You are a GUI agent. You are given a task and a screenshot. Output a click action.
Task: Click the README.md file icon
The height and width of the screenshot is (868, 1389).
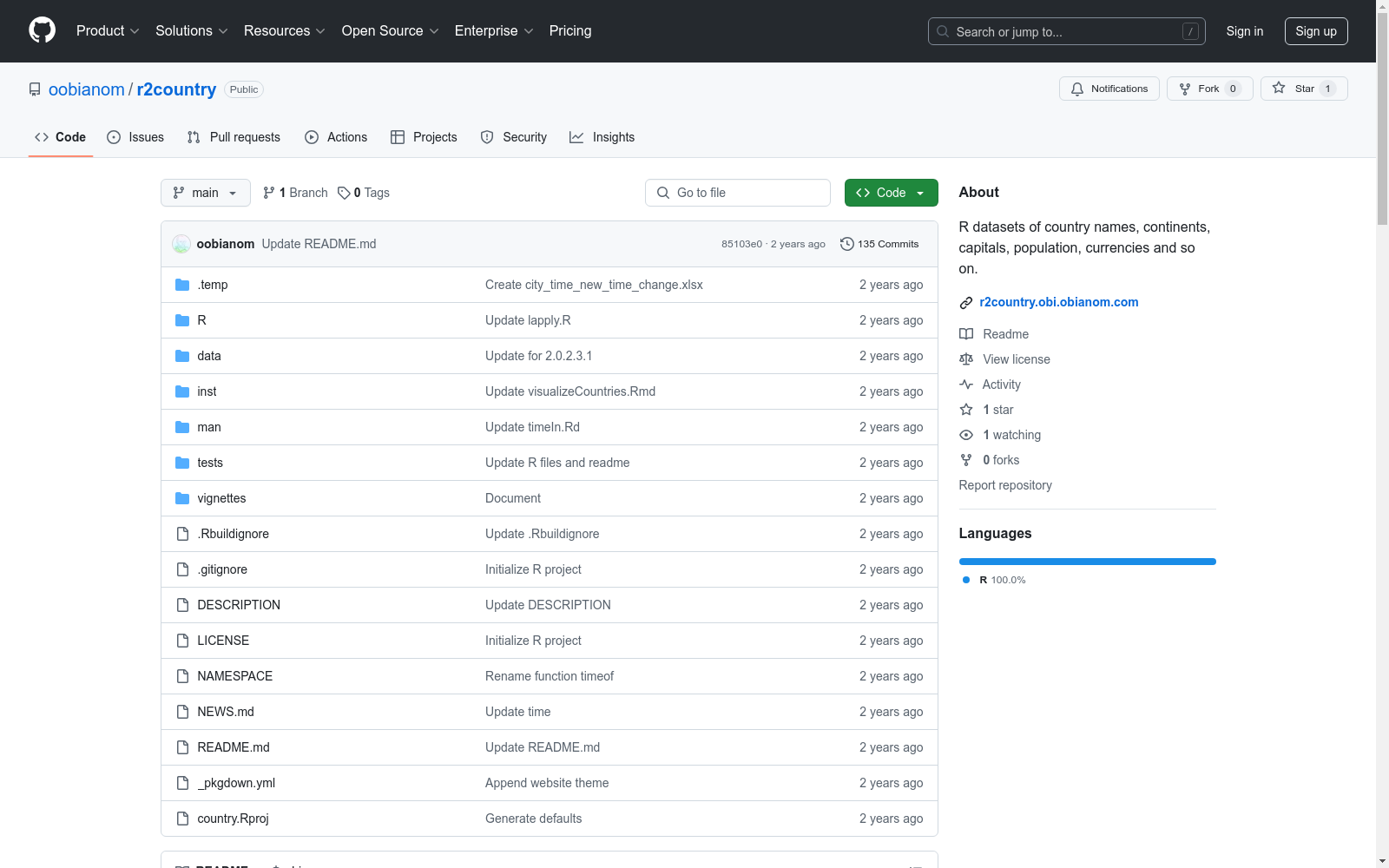tap(182, 747)
